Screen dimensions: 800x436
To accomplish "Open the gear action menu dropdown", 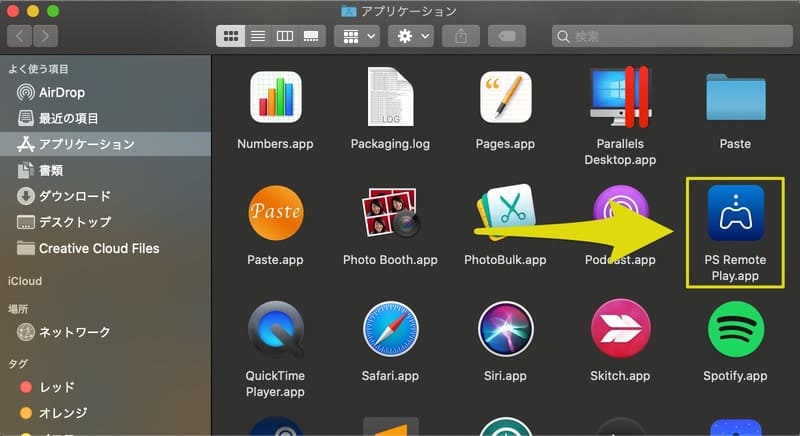I will (412, 36).
